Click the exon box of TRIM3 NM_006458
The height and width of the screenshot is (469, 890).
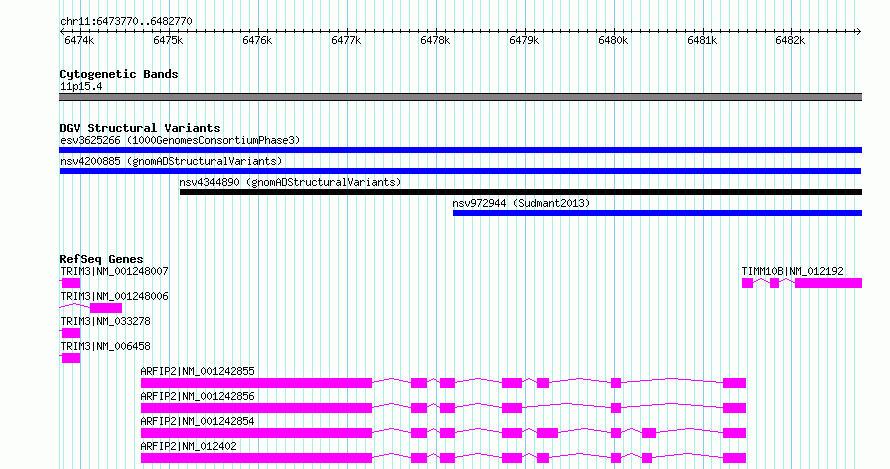coord(71,358)
